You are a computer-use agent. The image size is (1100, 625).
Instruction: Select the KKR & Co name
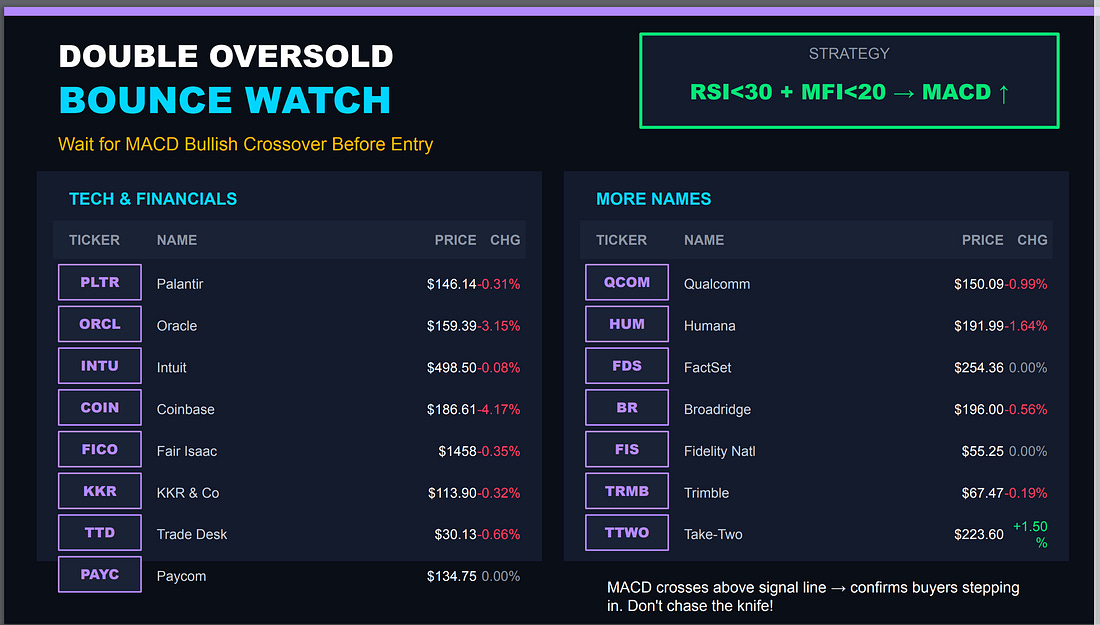click(x=188, y=493)
